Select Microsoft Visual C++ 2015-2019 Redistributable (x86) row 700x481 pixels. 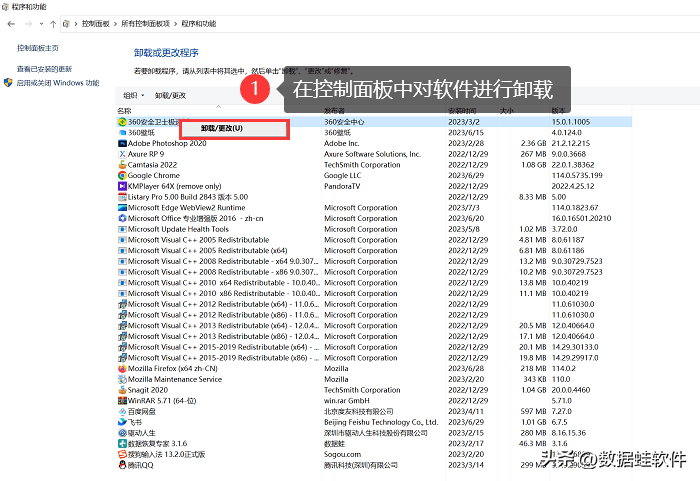click(x=374, y=358)
